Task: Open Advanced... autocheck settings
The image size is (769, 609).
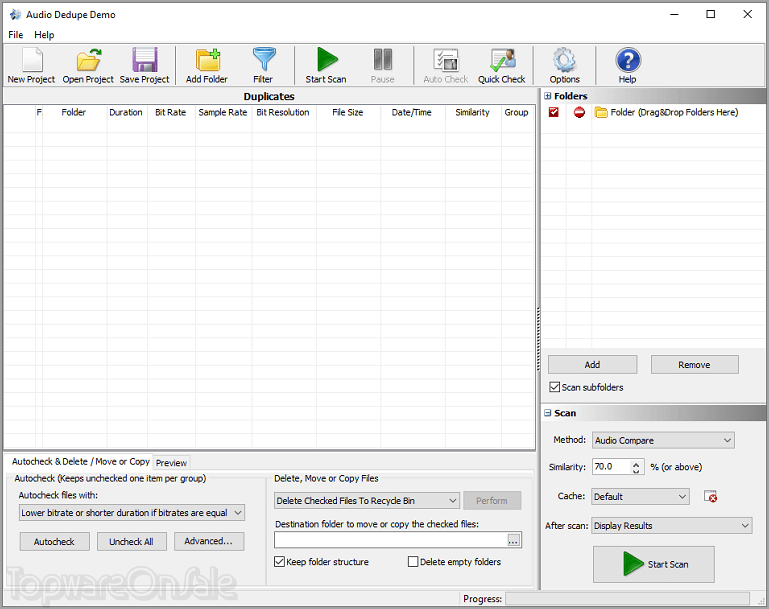Action: click(208, 541)
